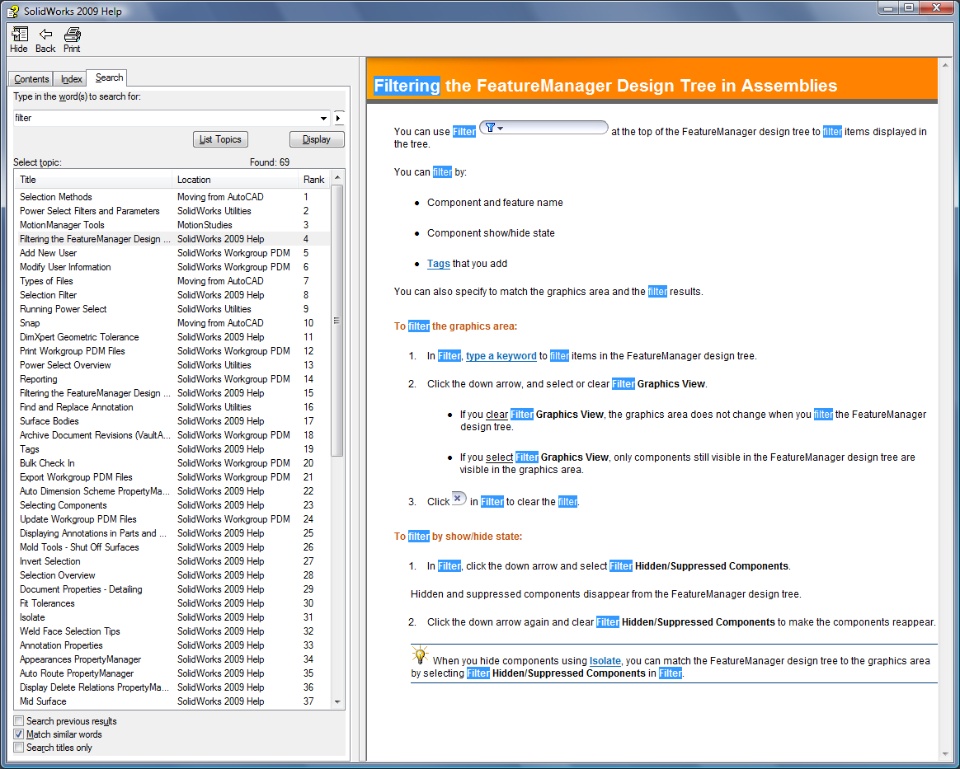
Task: Select the 'Update Workgroup PDM Files' topic
Action: 172,519
